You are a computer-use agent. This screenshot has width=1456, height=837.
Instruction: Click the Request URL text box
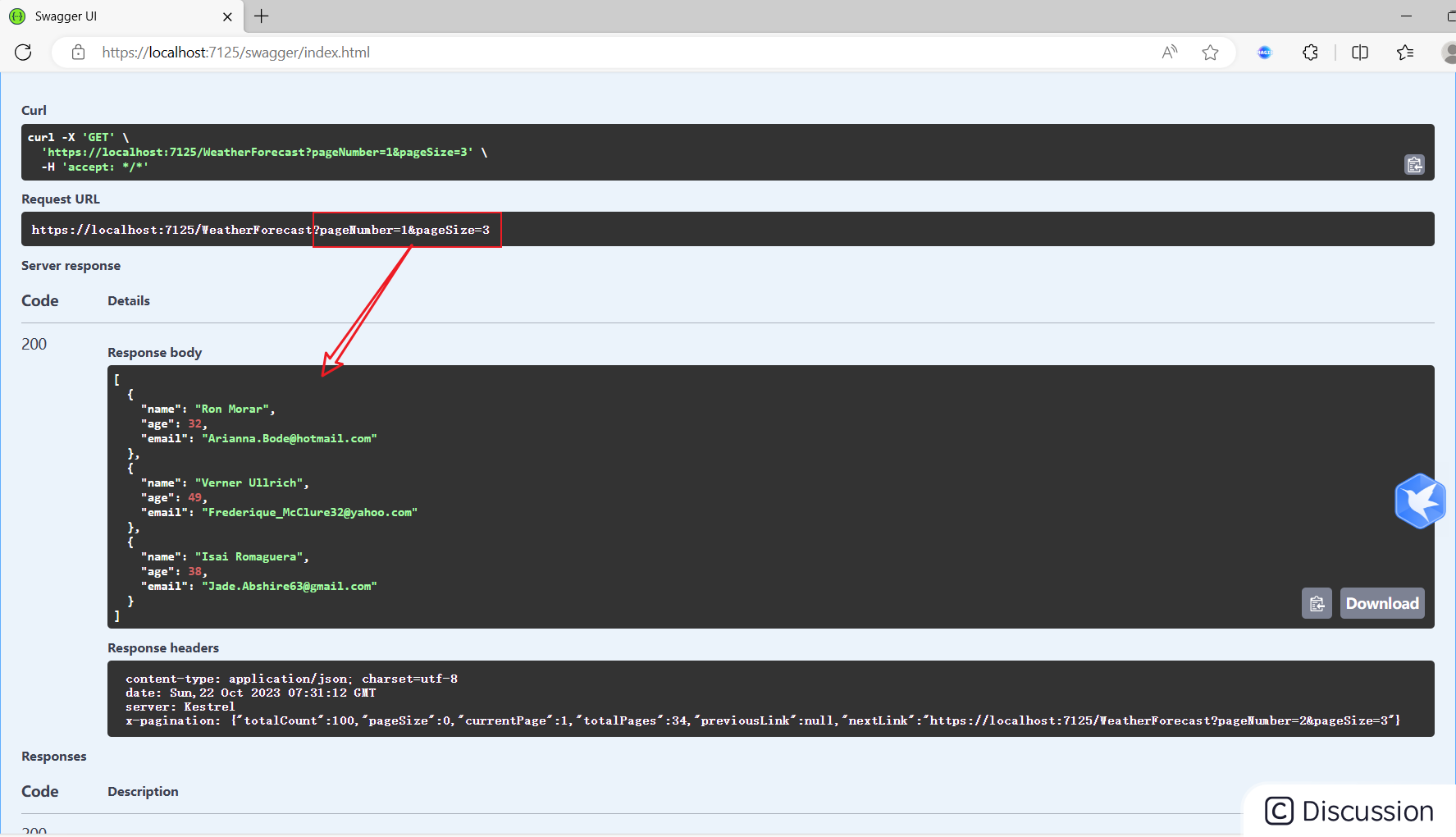click(728, 229)
